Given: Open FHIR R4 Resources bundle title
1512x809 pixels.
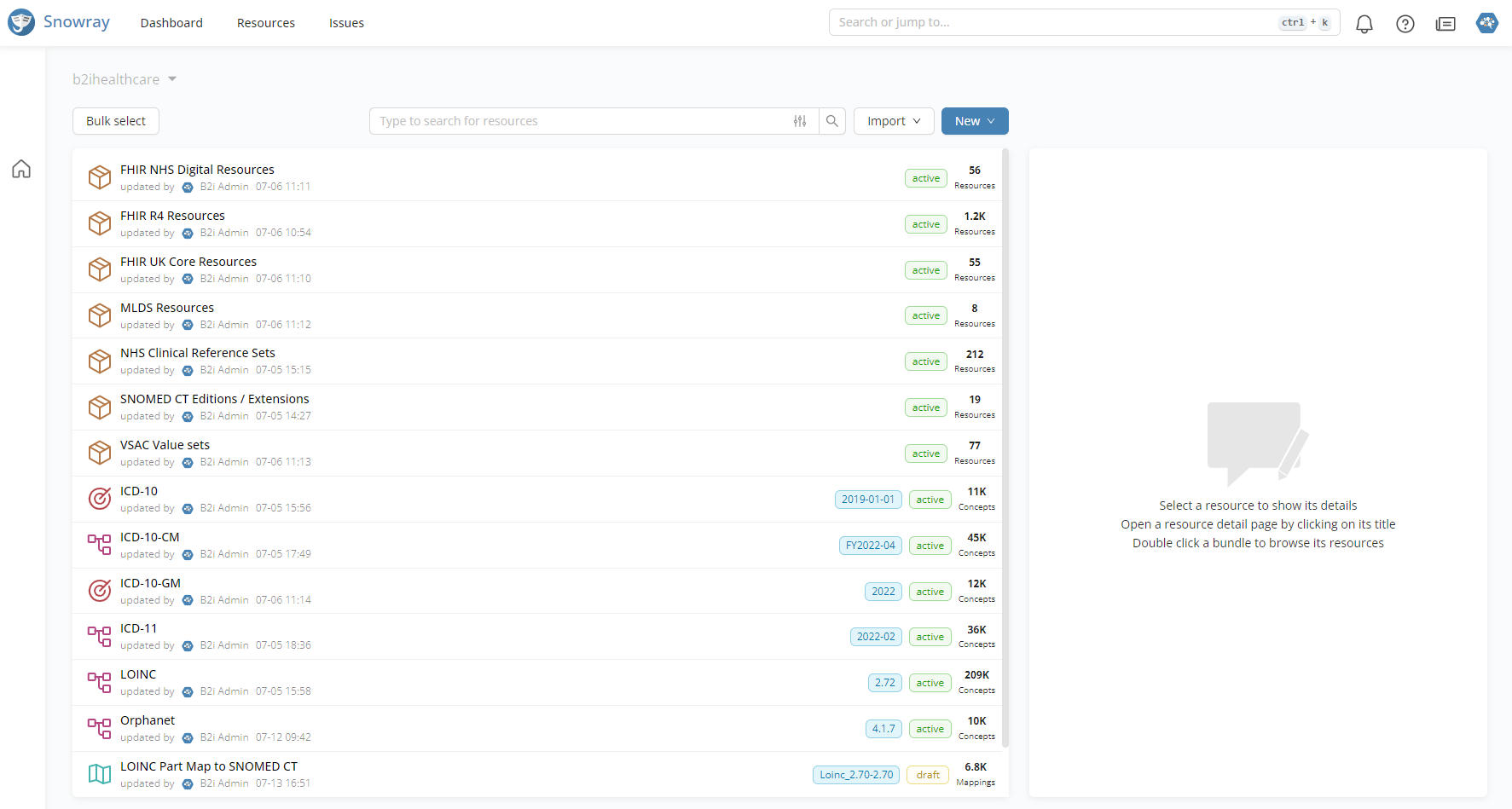Looking at the screenshot, I should pos(172,216).
